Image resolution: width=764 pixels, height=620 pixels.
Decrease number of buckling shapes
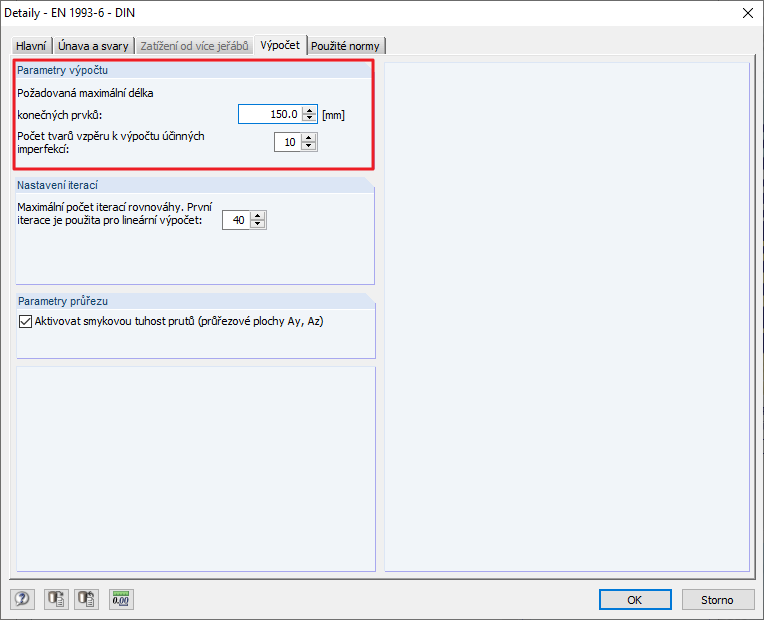coord(308,147)
